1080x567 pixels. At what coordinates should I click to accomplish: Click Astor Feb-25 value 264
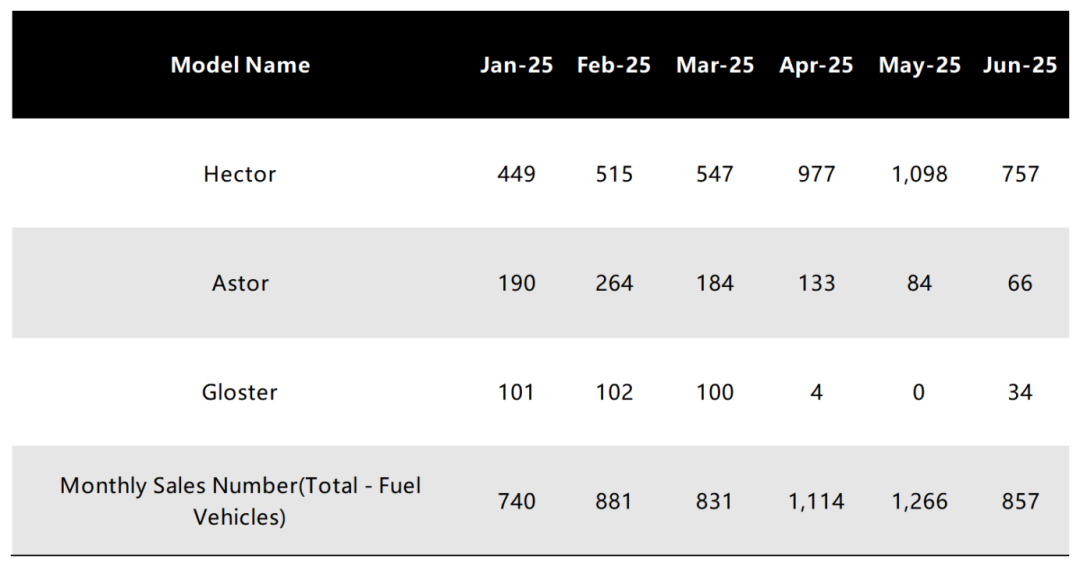coord(614,283)
